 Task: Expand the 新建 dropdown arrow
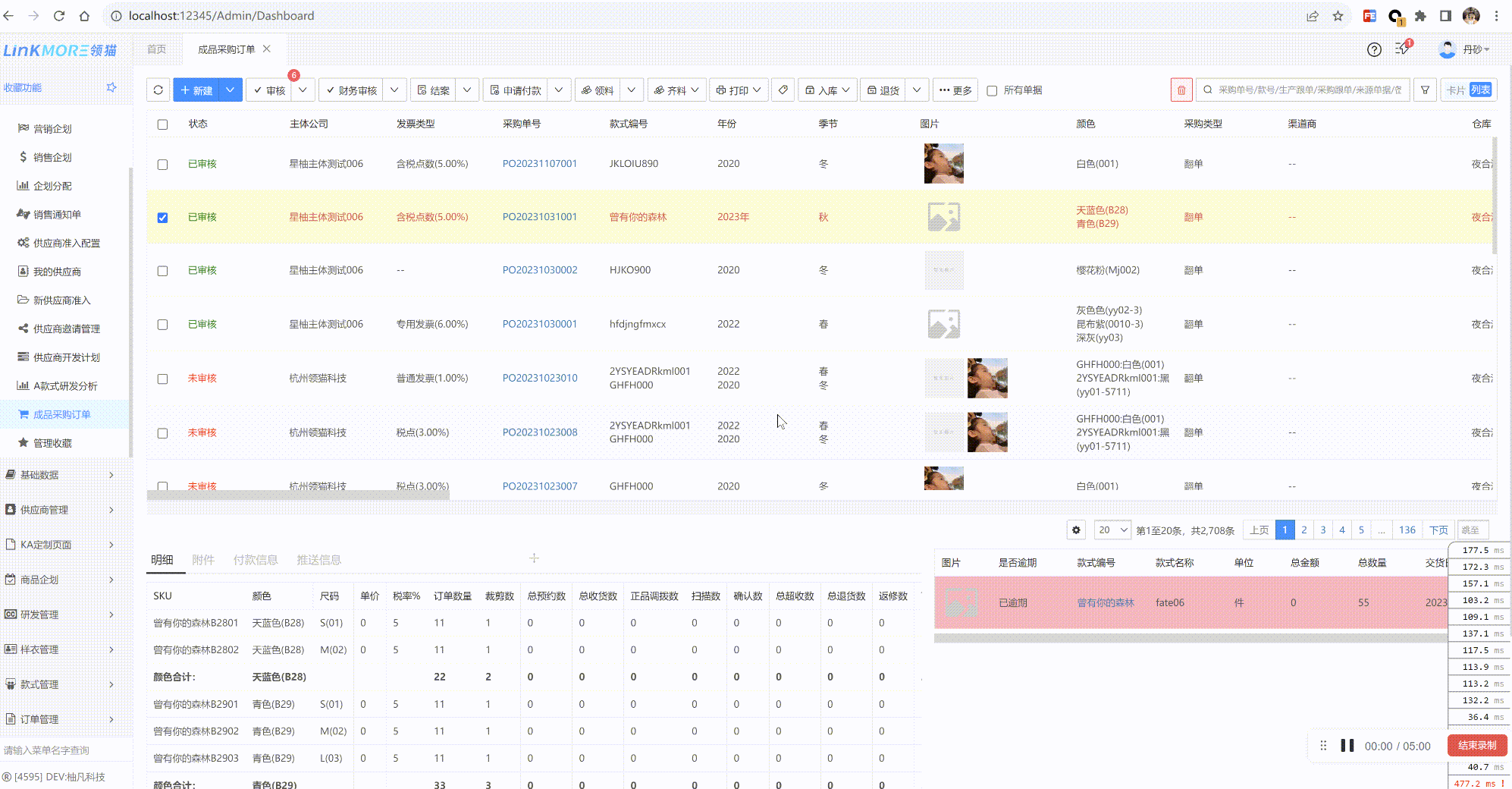230,90
